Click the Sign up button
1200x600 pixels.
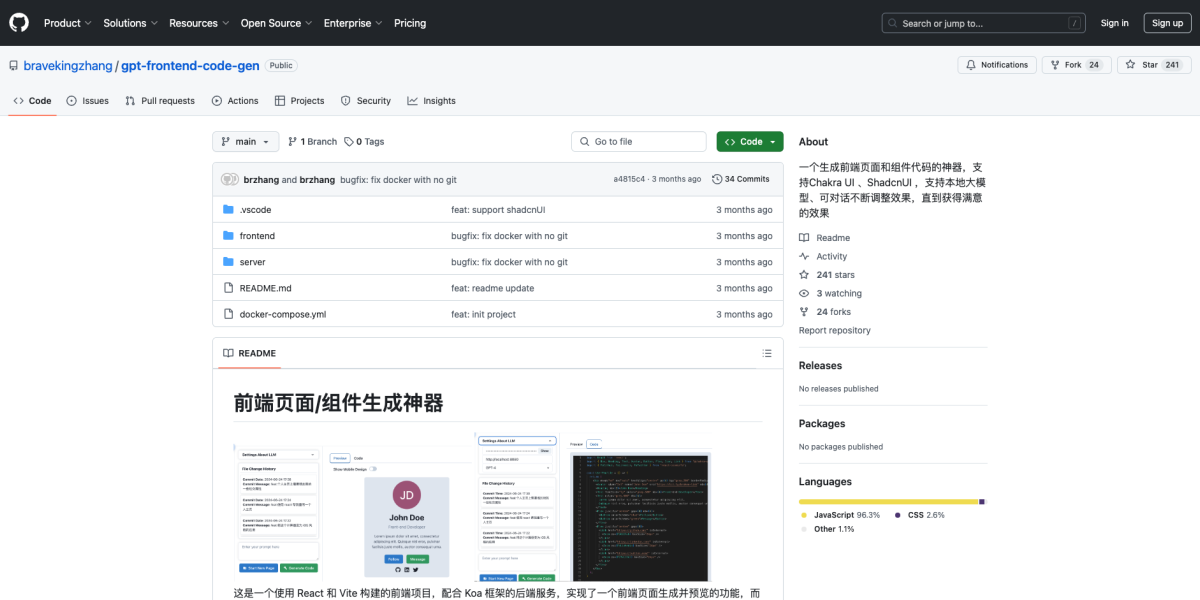(1167, 22)
